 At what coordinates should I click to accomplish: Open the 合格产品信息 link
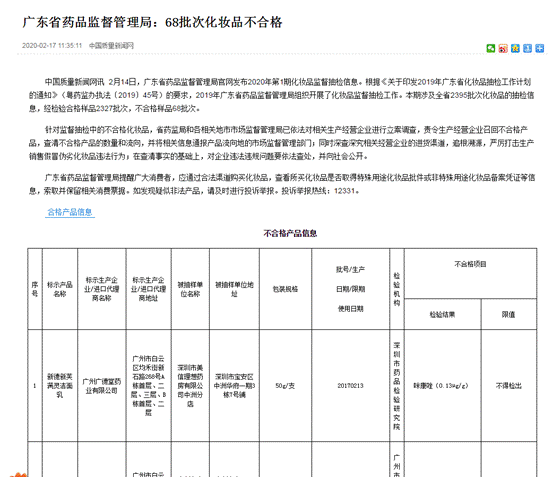70,212
